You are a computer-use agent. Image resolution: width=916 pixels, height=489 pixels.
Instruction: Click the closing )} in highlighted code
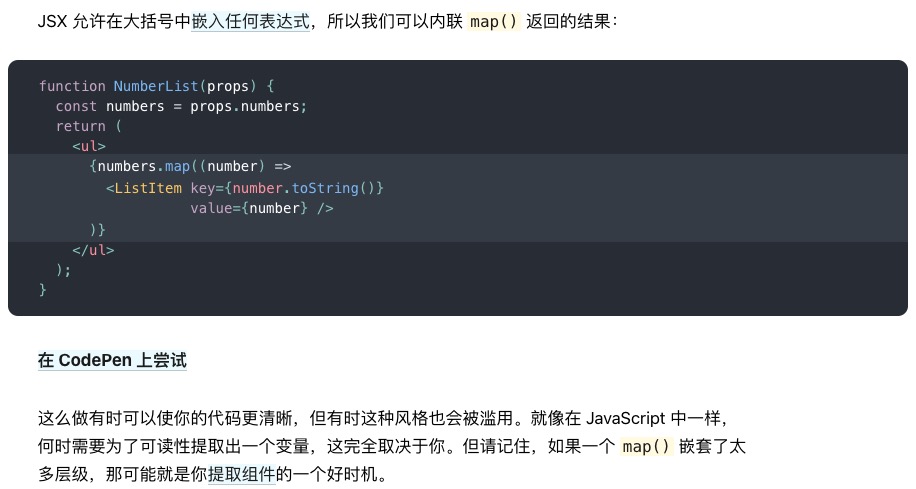(x=98, y=230)
